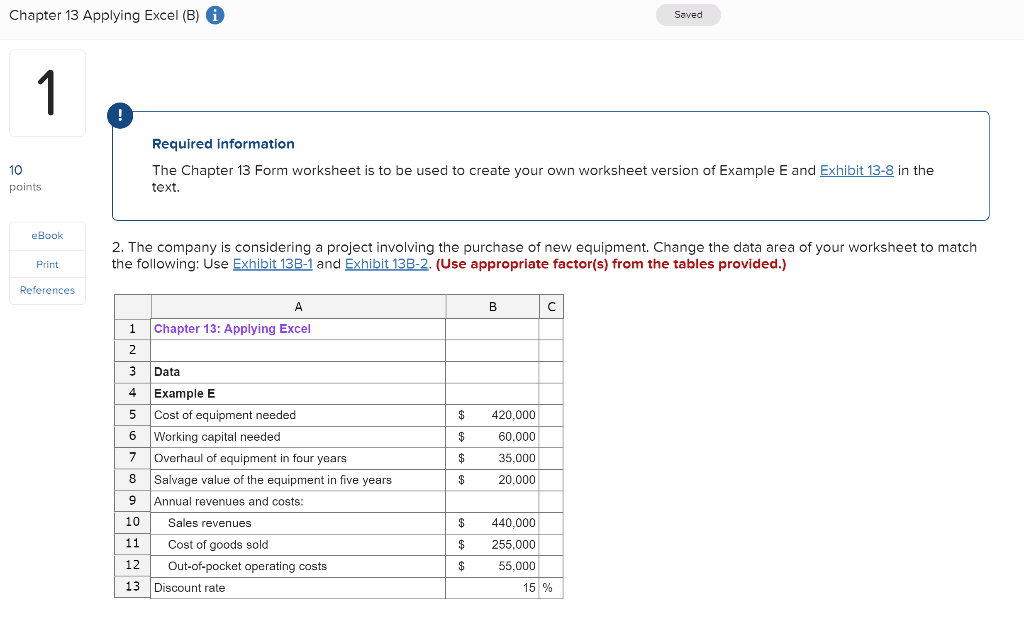Click the 10 points label
The image size is (1024, 630).
pos(16,170)
